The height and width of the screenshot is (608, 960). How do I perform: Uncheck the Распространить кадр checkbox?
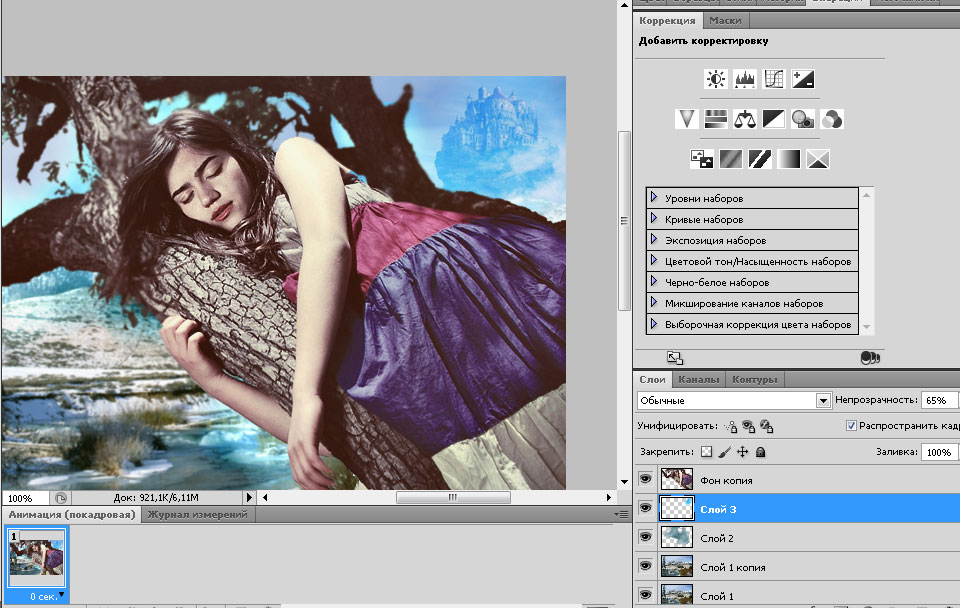click(851, 426)
